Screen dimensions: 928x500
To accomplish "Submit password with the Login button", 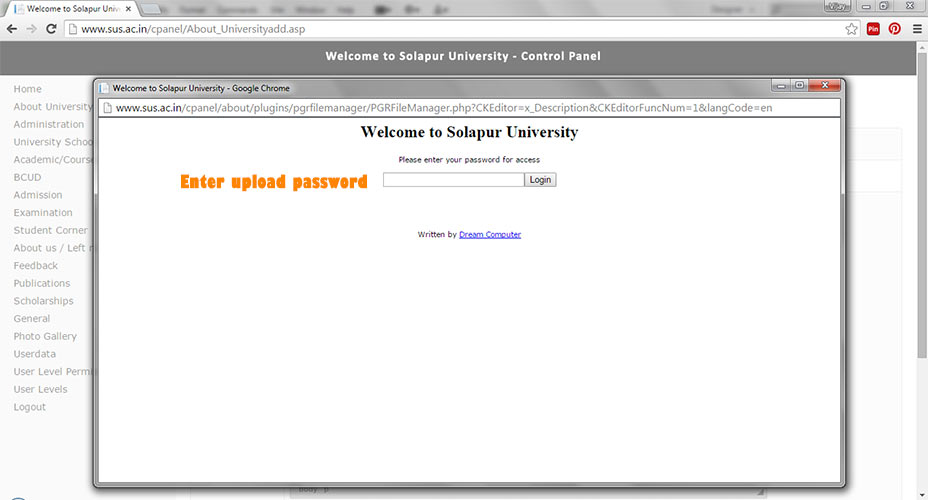I will coord(540,179).
